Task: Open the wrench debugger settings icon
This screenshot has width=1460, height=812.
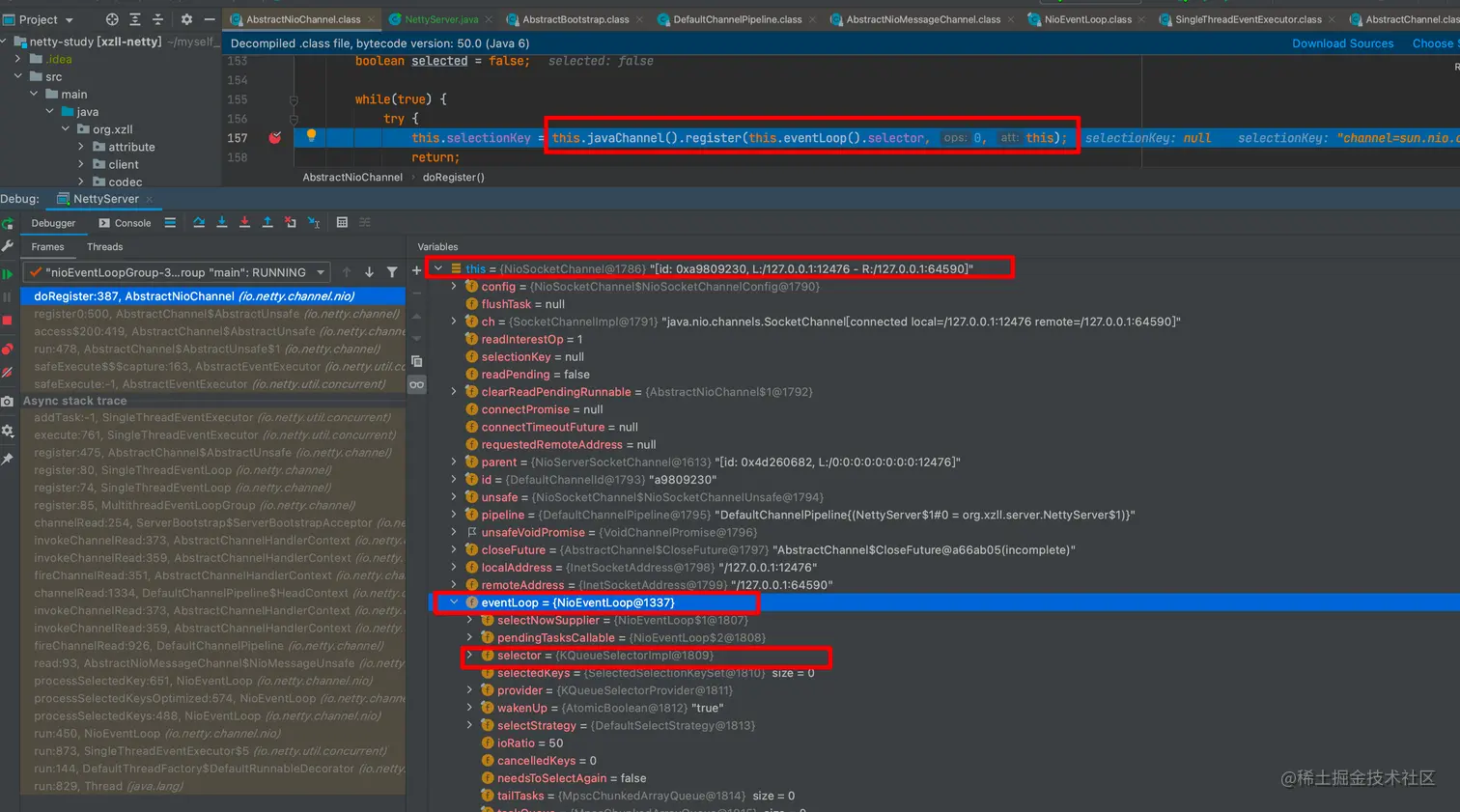Action: point(8,247)
